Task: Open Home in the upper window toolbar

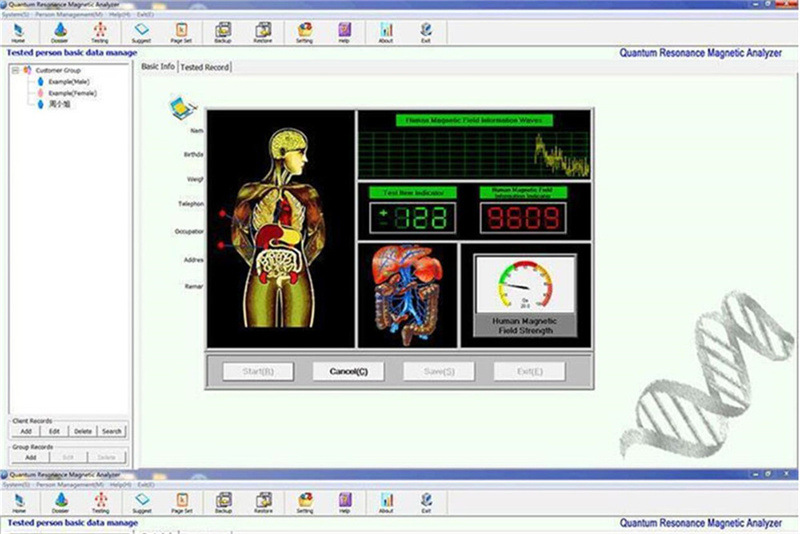Action: tap(18, 33)
